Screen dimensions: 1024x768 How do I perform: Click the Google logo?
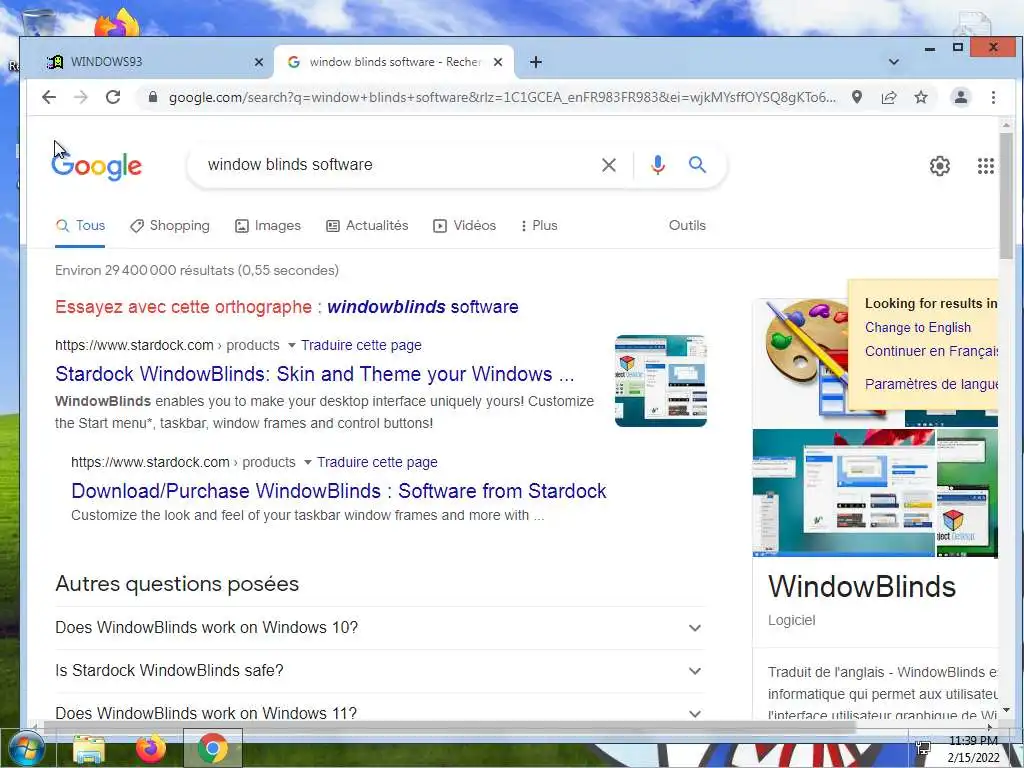(97, 166)
